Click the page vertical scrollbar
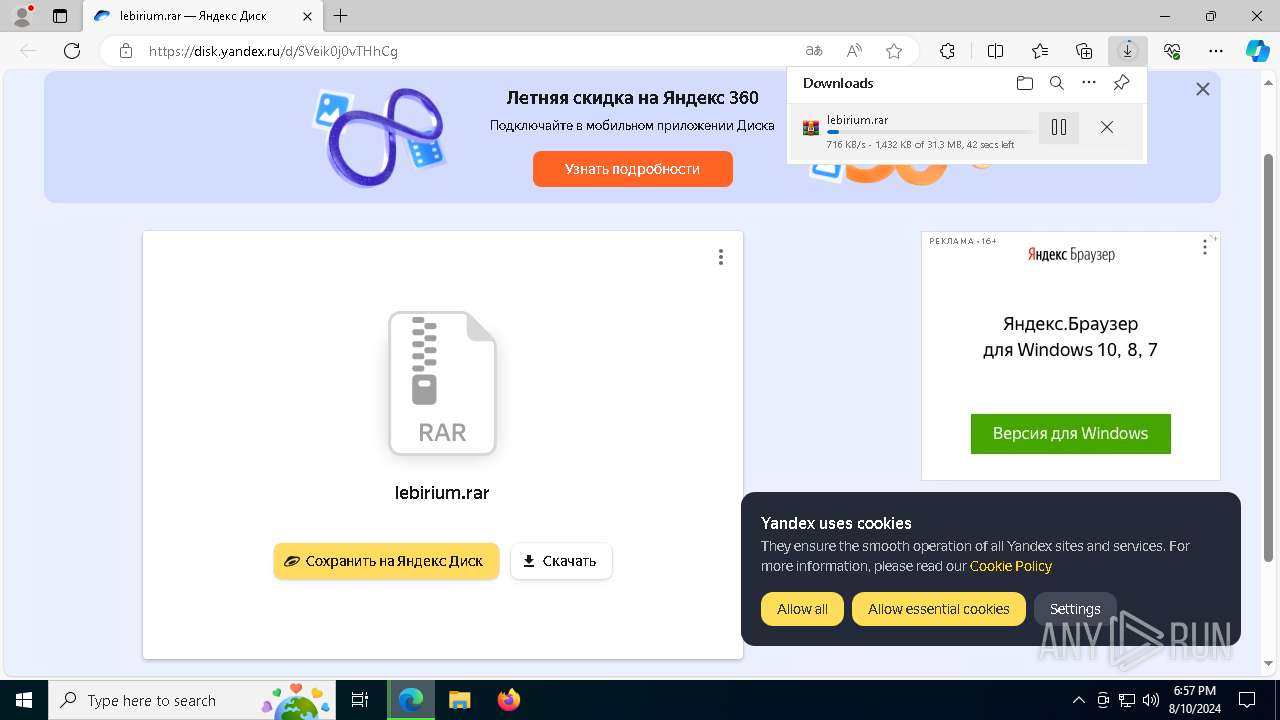1280x720 pixels. (x=1269, y=358)
